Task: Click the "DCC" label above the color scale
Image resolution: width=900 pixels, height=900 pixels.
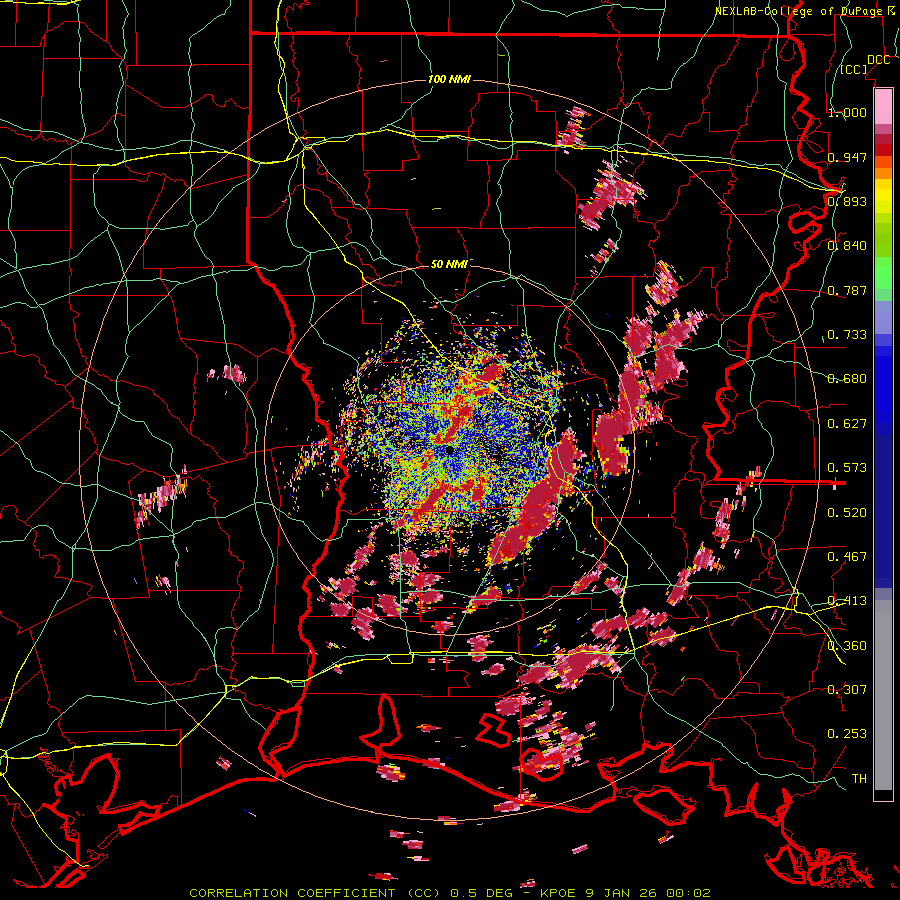Action: pyautogui.click(x=878, y=60)
